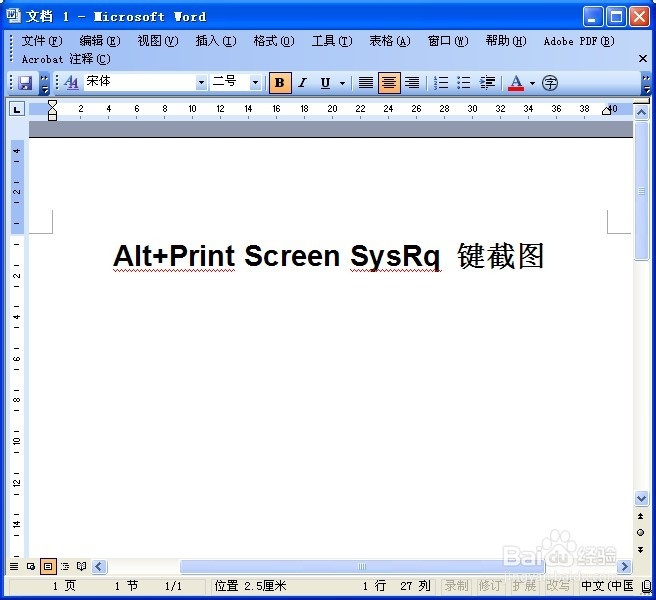Click the 位置 2.5厘米 status bar entry
656x600 pixels.
click(251, 586)
